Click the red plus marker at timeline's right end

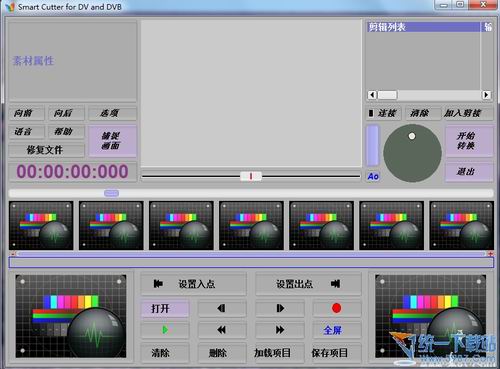(490, 254)
